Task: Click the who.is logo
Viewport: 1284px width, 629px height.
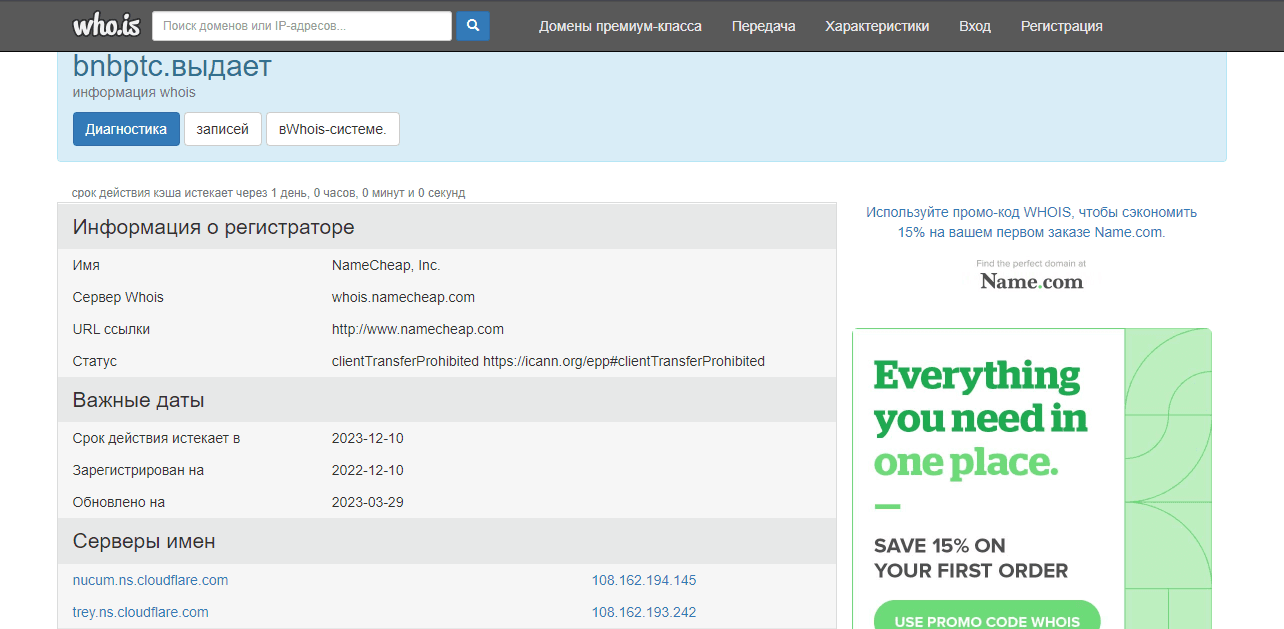Action: pos(107,26)
